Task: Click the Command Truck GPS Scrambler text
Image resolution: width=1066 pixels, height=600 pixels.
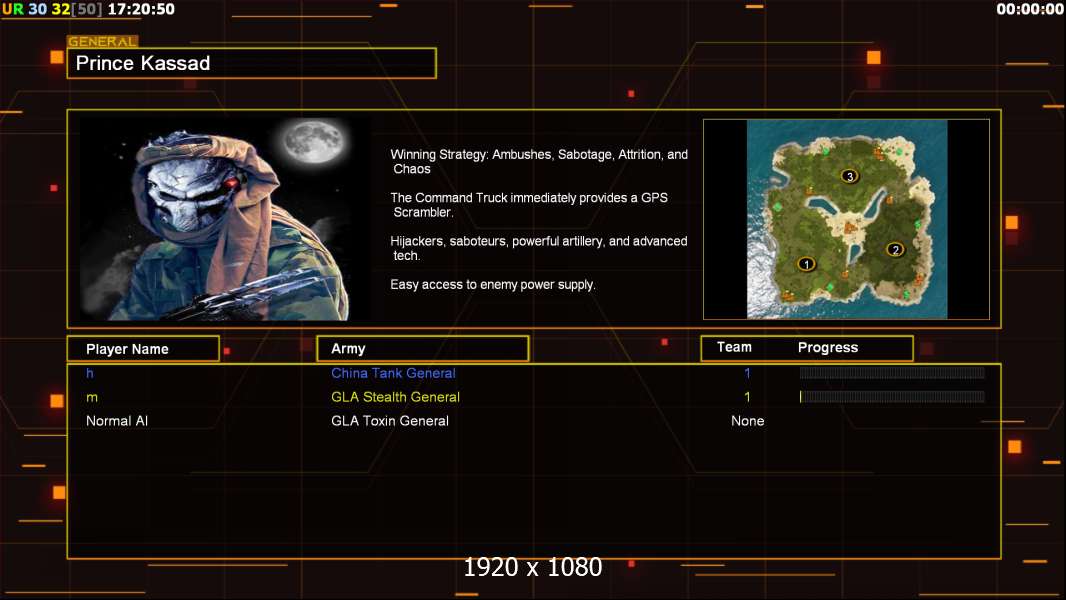Action: pyautogui.click(x=529, y=205)
